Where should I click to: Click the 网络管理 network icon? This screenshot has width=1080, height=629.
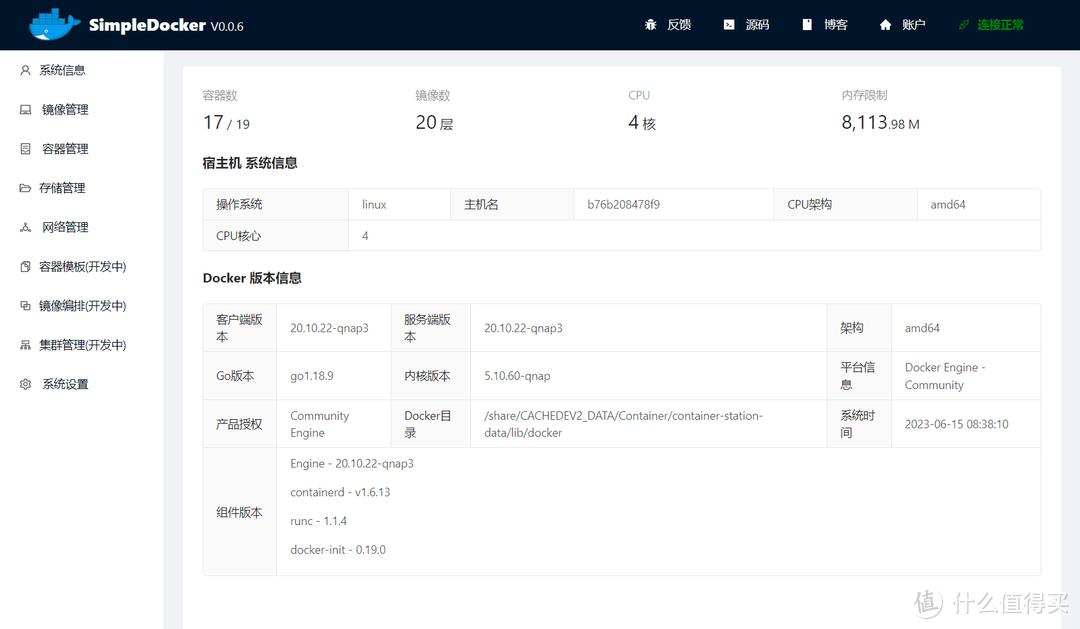coord(25,227)
